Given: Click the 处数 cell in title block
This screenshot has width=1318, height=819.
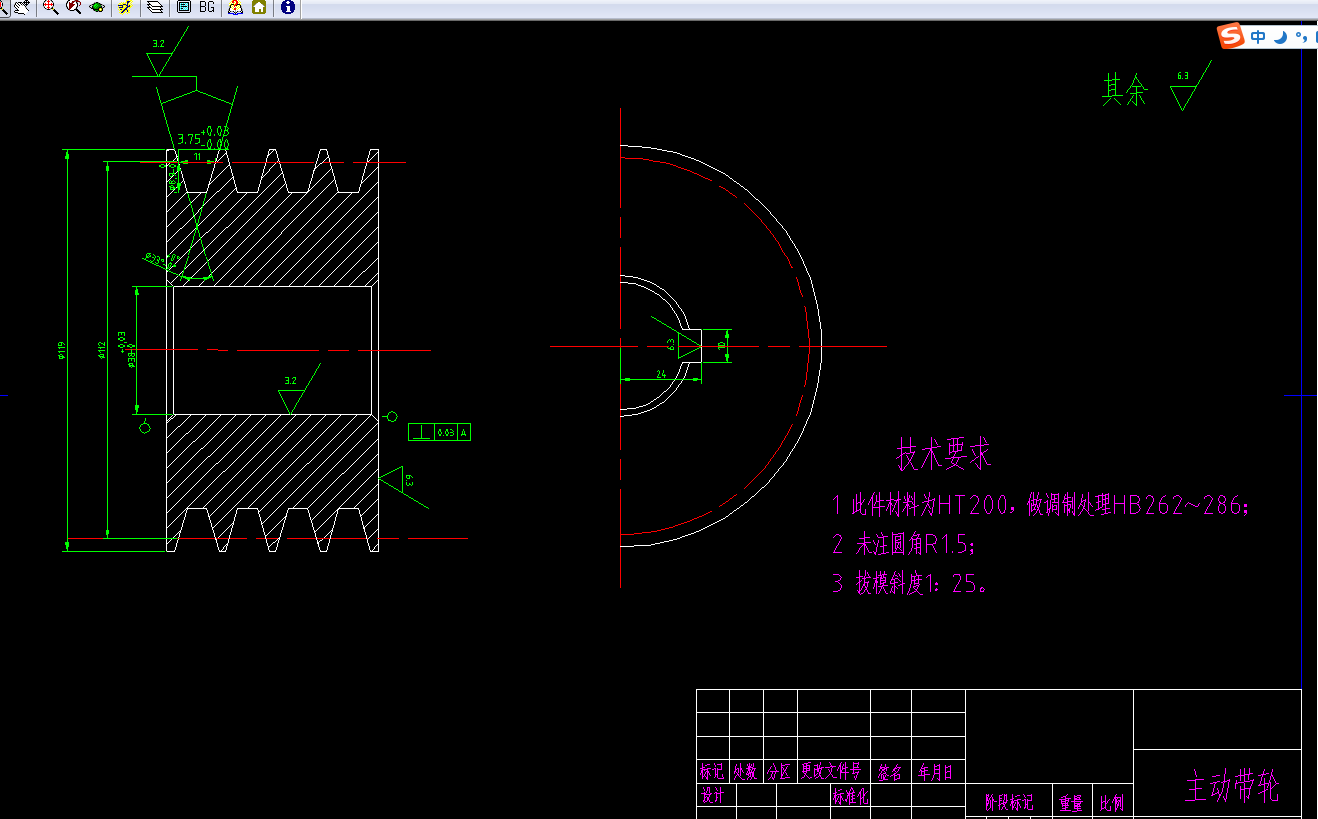Looking at the screenshot, I should [x=746, y=772].
